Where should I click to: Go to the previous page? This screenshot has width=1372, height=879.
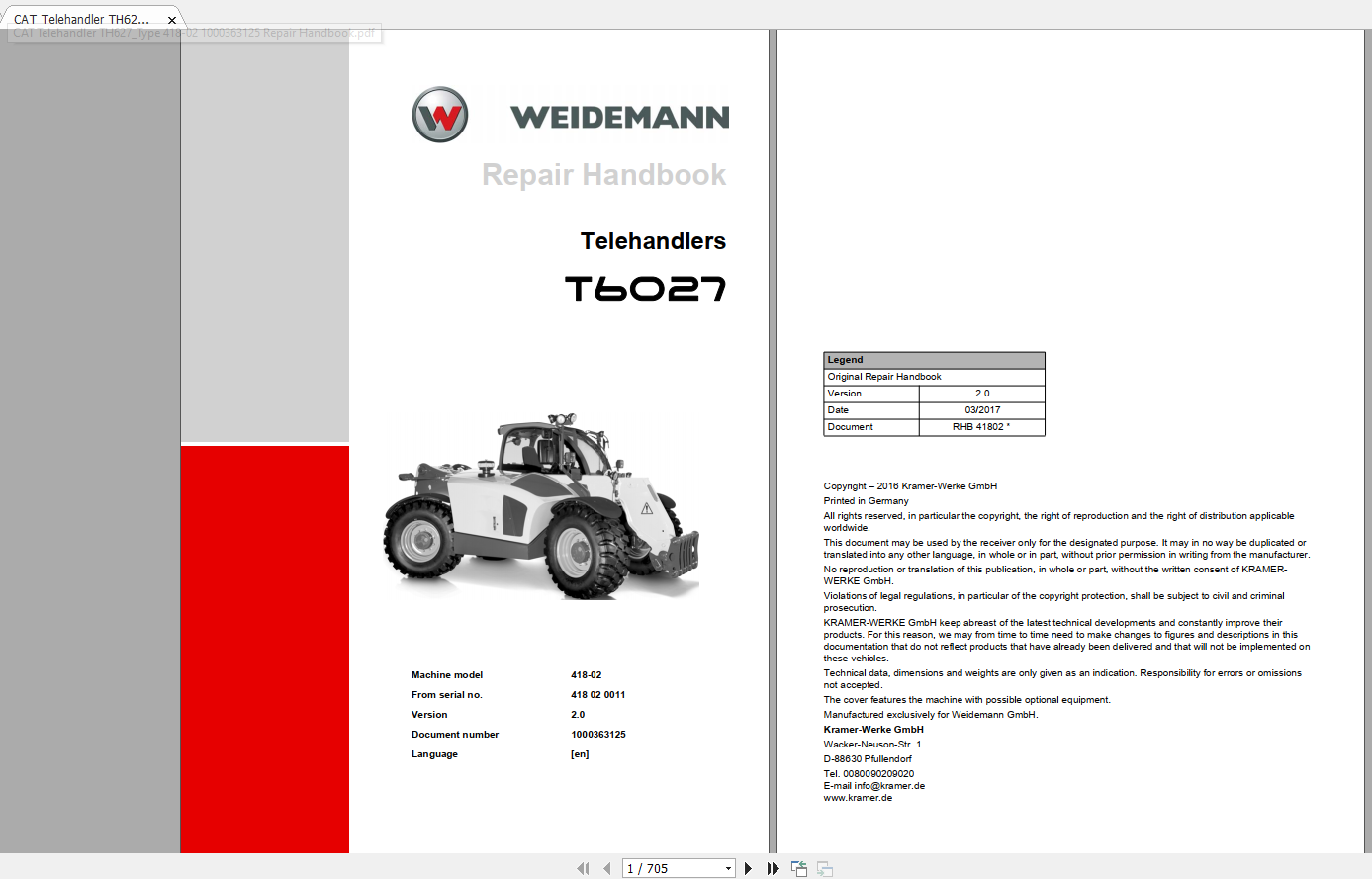tap(607, 869)
